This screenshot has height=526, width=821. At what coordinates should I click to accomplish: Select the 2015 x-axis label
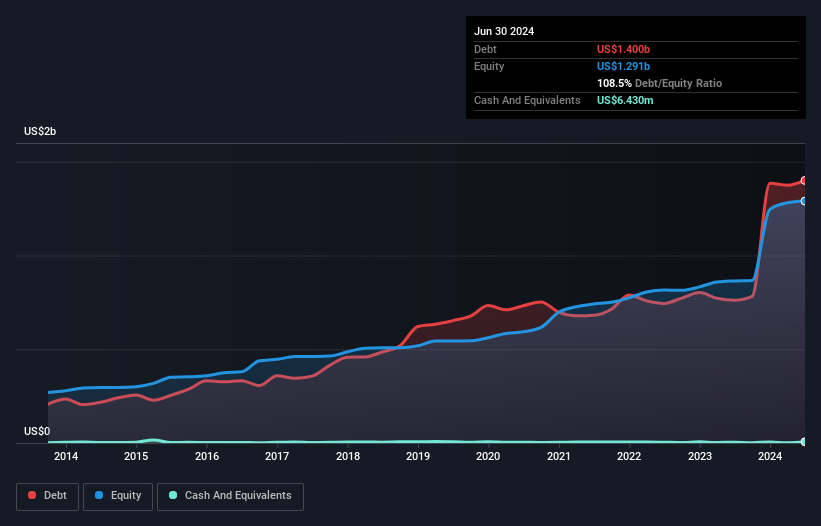click(136, 456)
